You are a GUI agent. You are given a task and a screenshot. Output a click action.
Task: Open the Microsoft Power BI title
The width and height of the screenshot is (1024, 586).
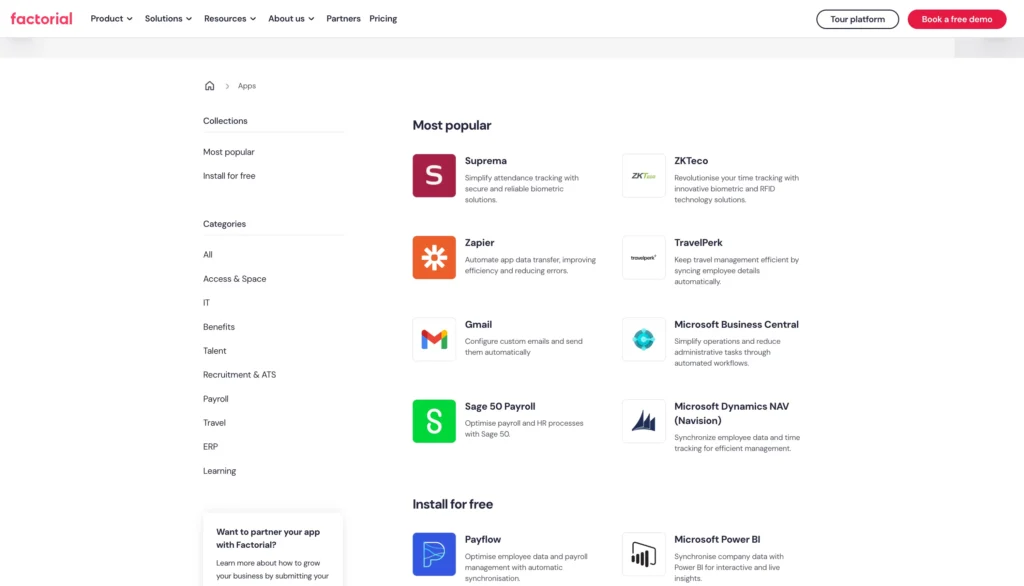[x=717, y=540]
